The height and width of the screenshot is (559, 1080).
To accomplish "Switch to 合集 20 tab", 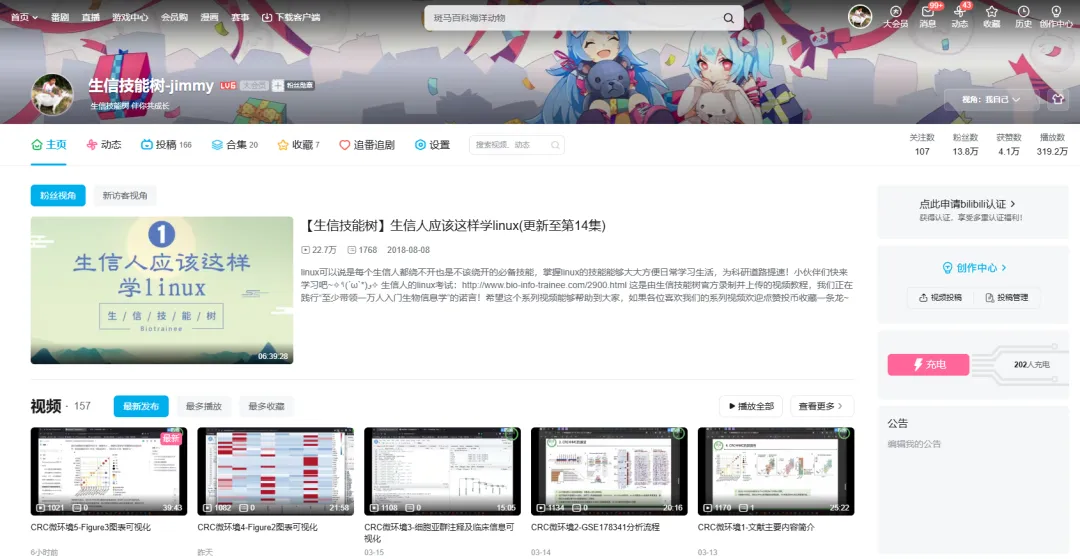I will point(235,145).
